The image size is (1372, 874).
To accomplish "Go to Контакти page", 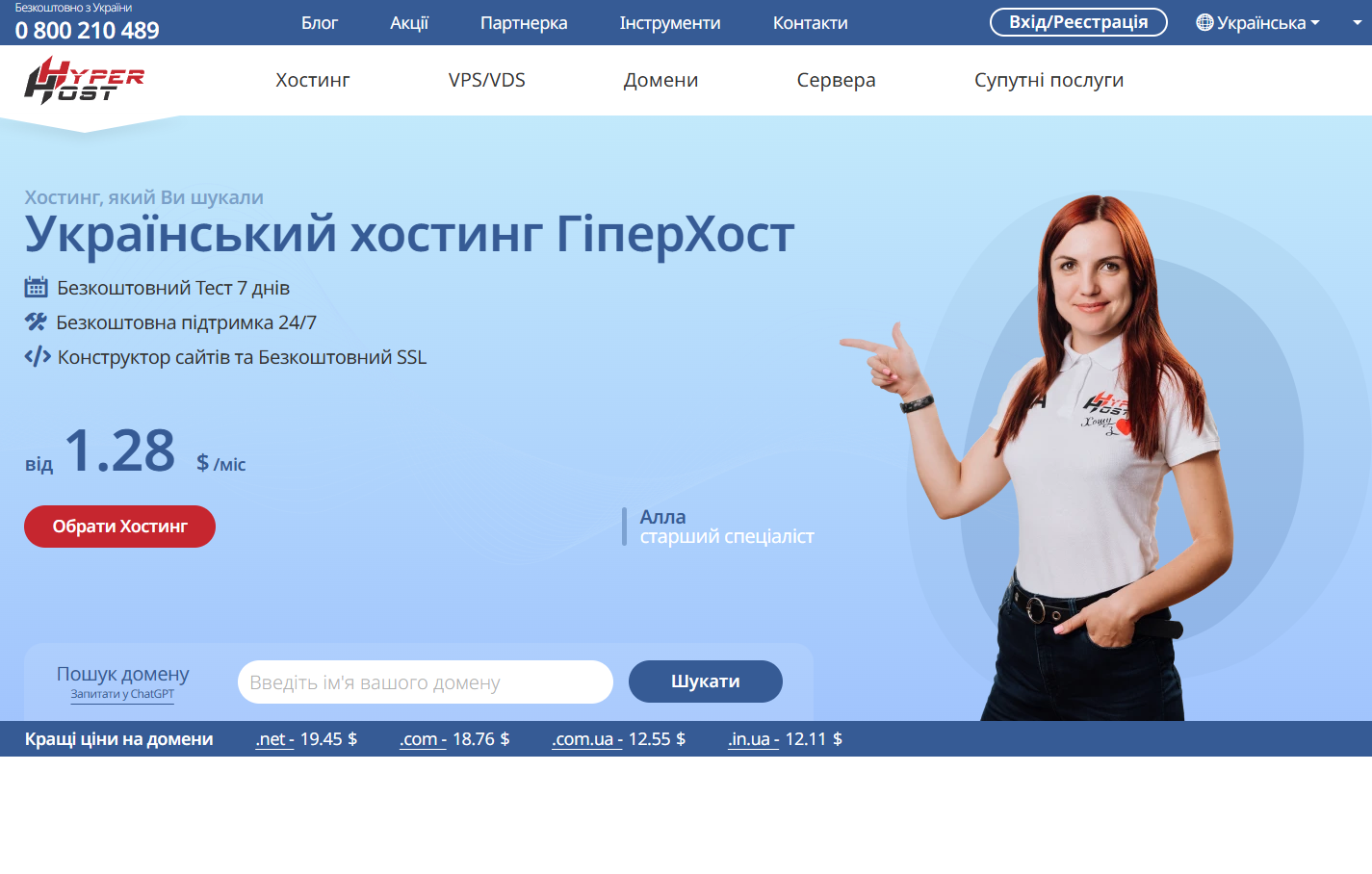I will (811, 22).
